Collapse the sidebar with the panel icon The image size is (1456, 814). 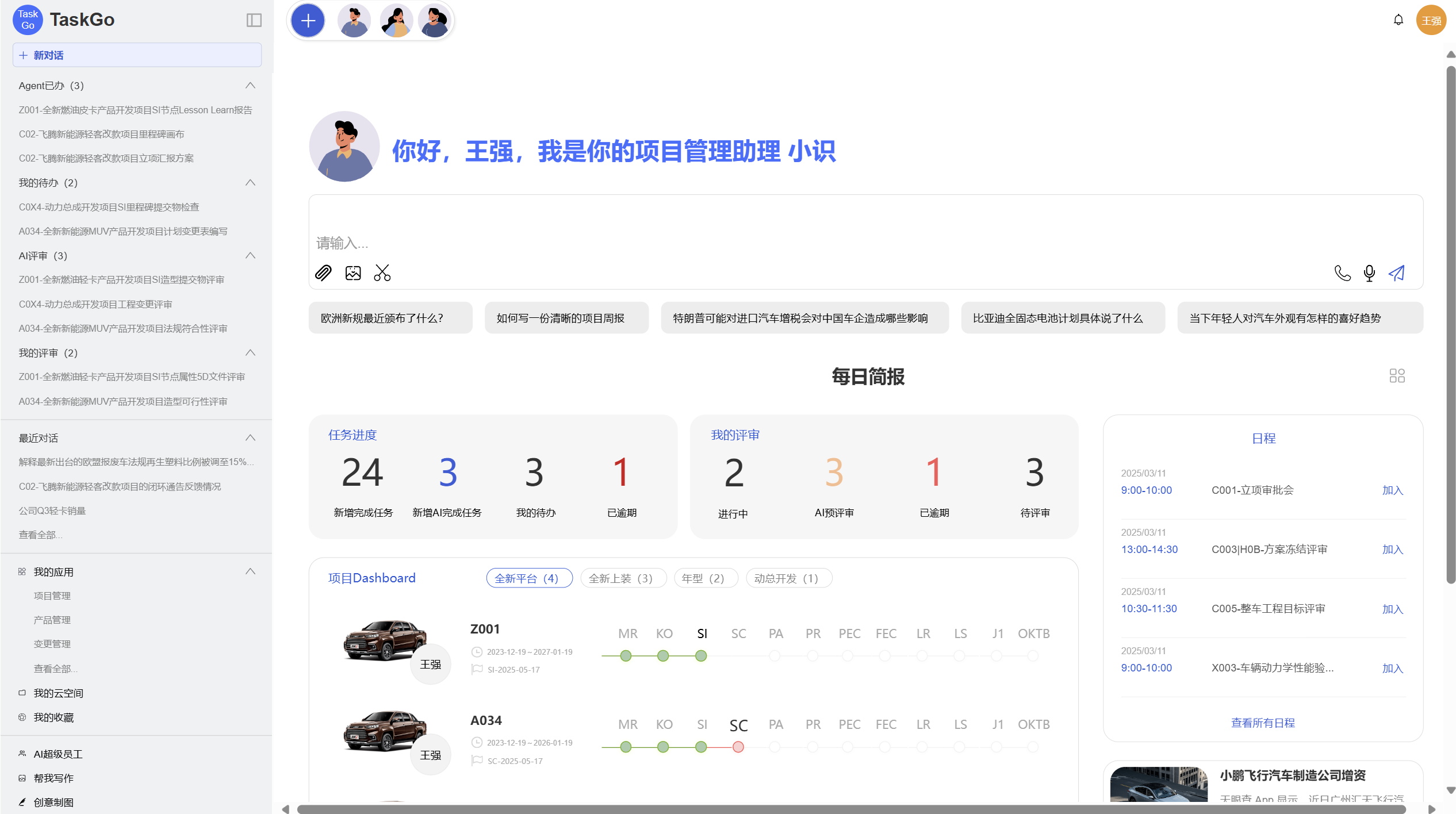255,20
